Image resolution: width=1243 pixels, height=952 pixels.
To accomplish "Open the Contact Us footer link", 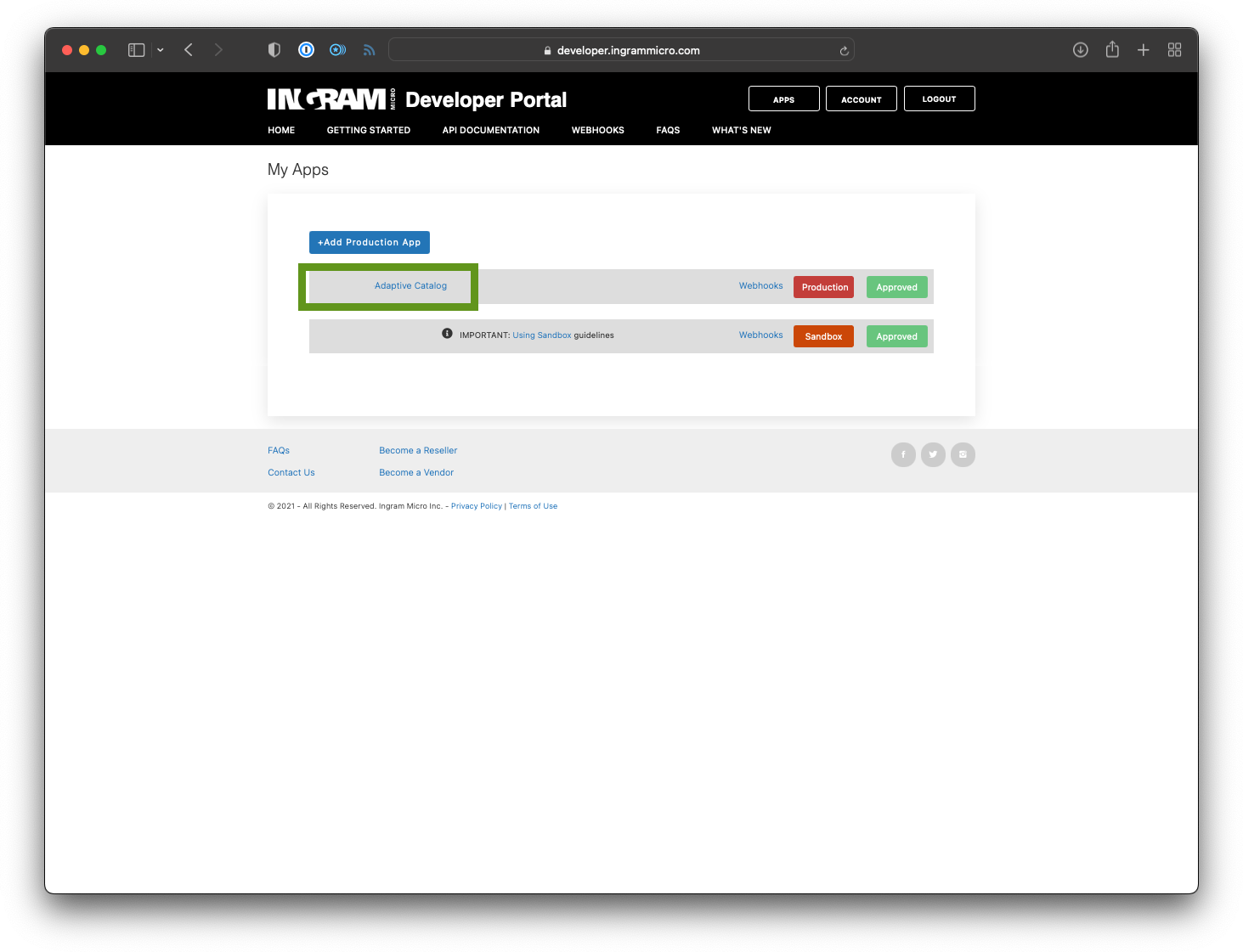I will (291, 472).
